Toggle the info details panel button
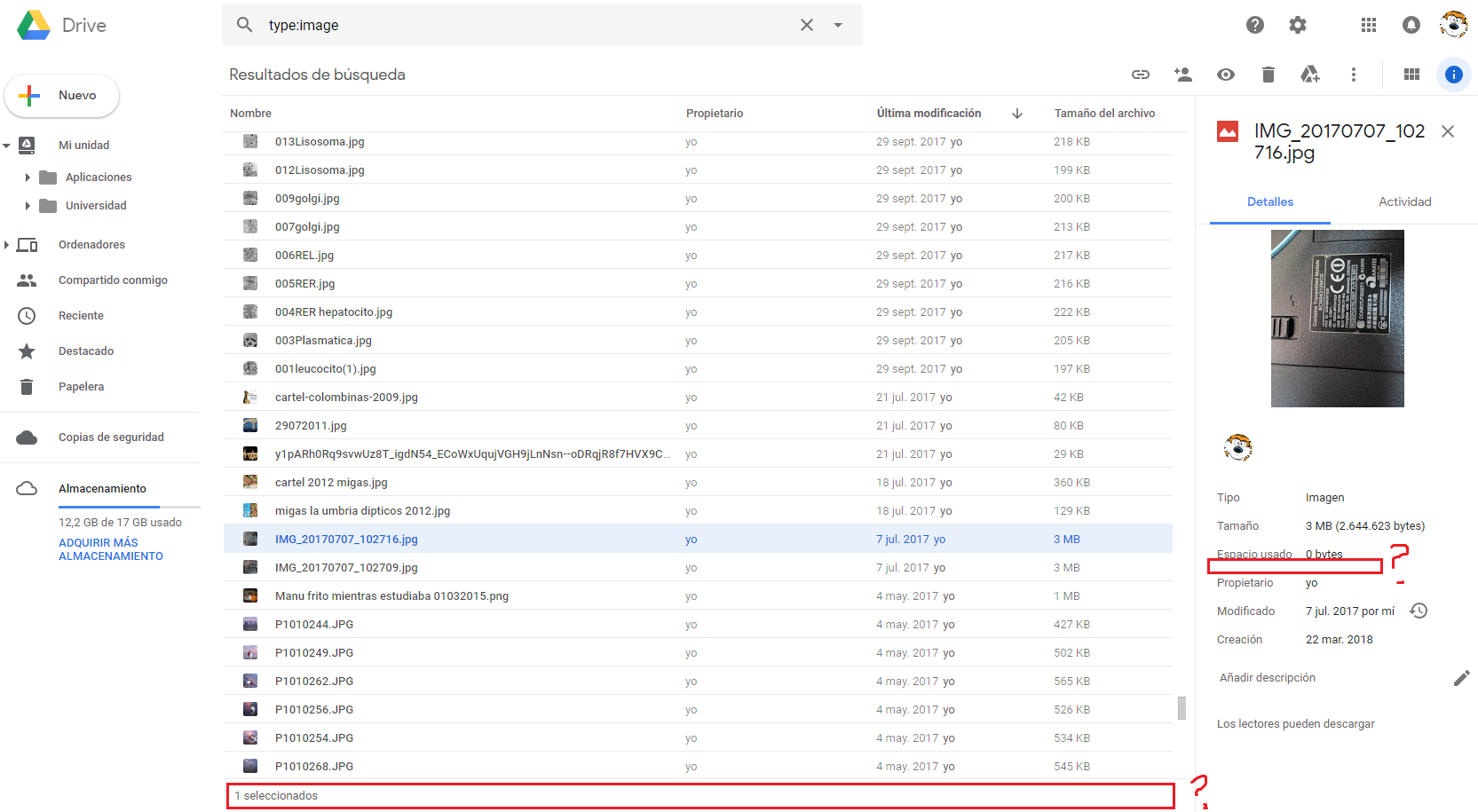 pos(1454,75)
